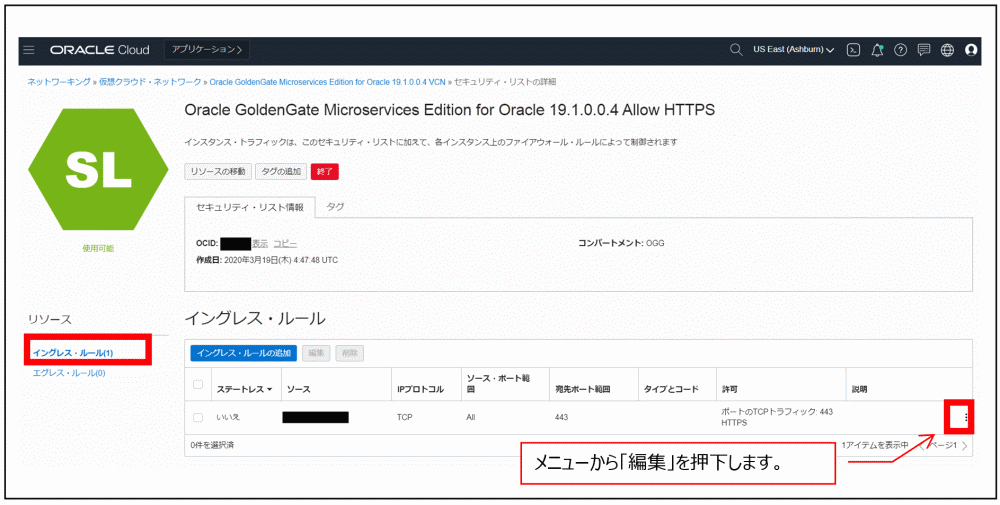This screenshot has height=505, width=1000.
Task: Click the OCID 表示 link
Action: point(260,244)
